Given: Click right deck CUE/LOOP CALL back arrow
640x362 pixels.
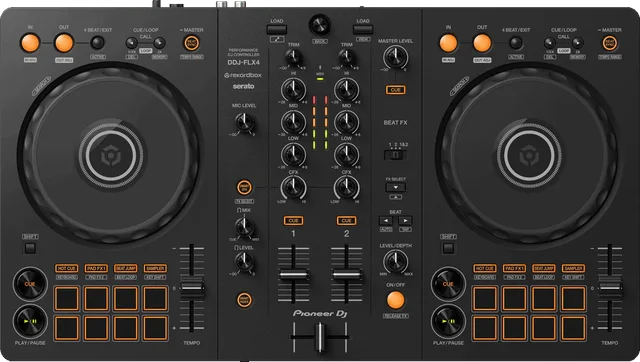Looking at the screenshot, I should click(x=550, y=42).
